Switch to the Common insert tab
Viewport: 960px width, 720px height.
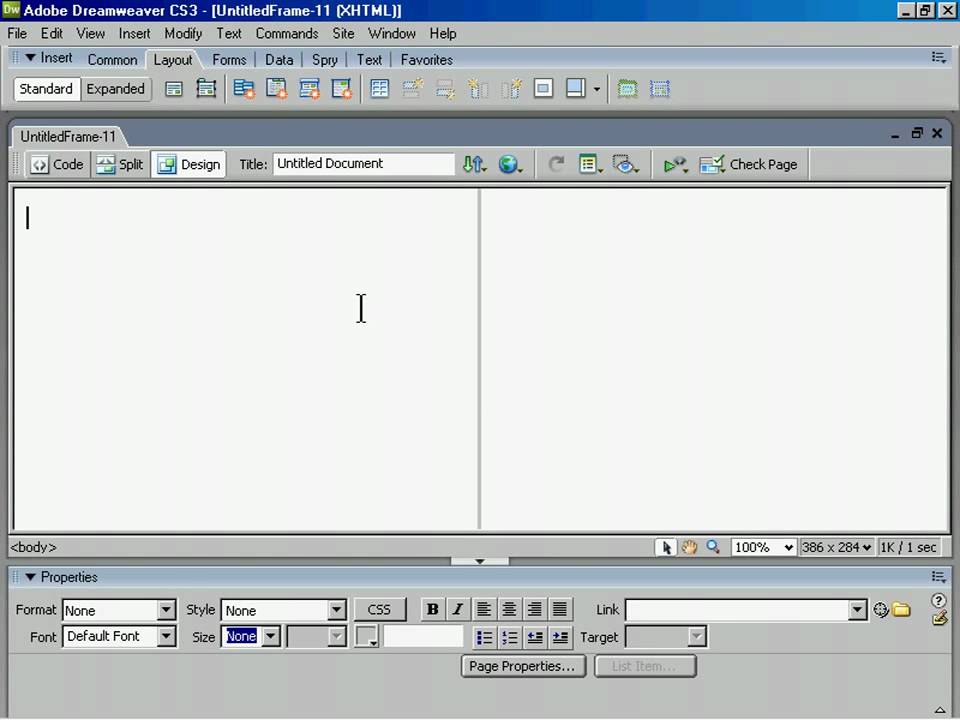point(113,60)
